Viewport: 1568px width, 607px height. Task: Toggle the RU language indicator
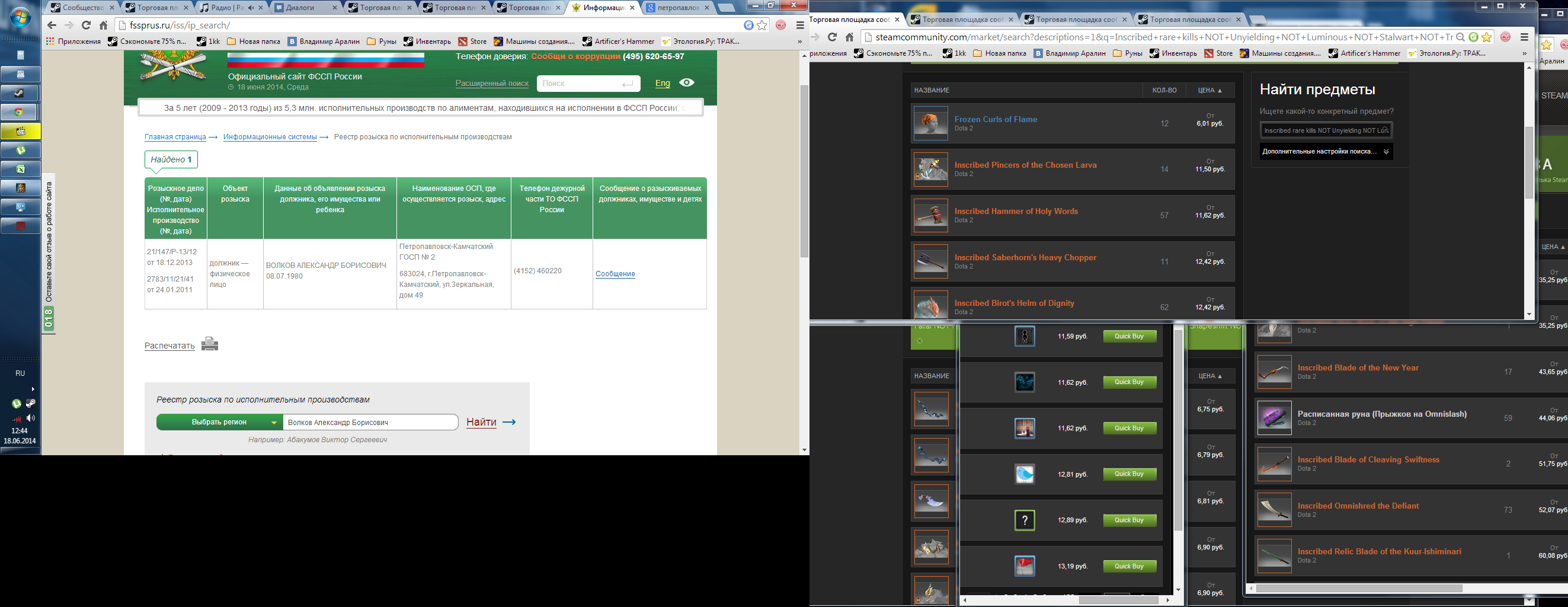[x=20, y=373]
